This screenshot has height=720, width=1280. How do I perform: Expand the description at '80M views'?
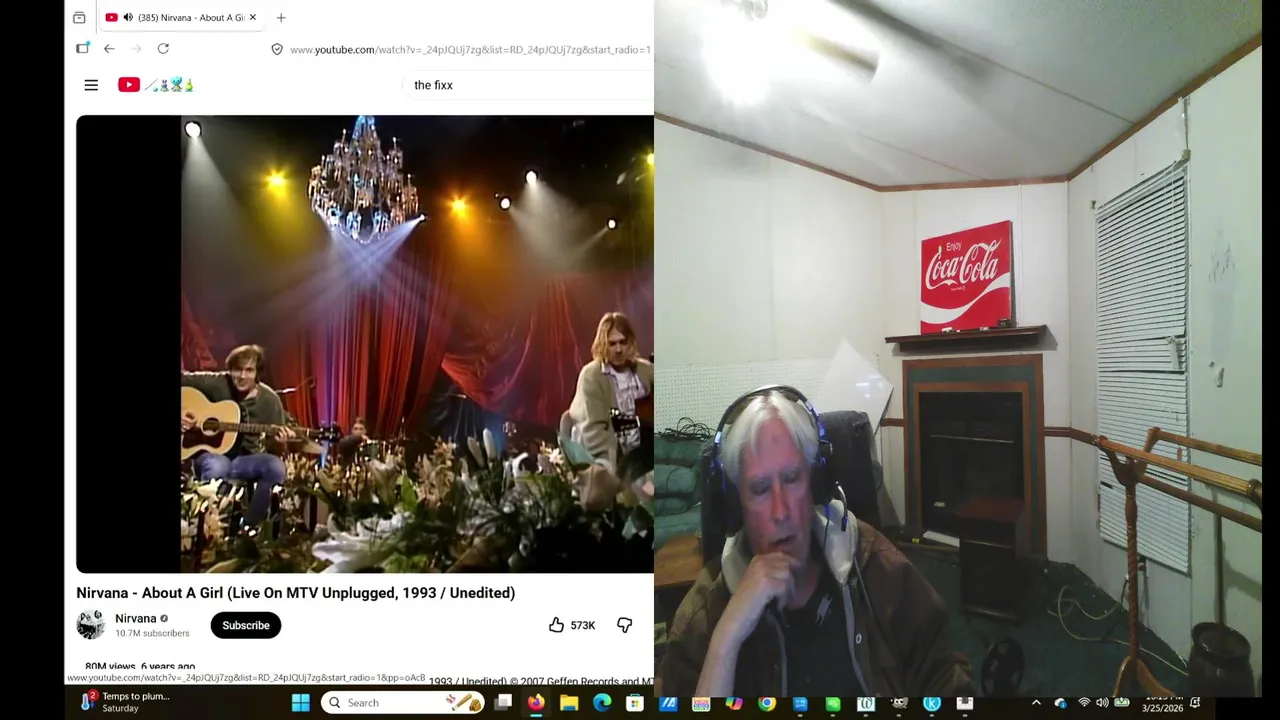tap(140, 666)
